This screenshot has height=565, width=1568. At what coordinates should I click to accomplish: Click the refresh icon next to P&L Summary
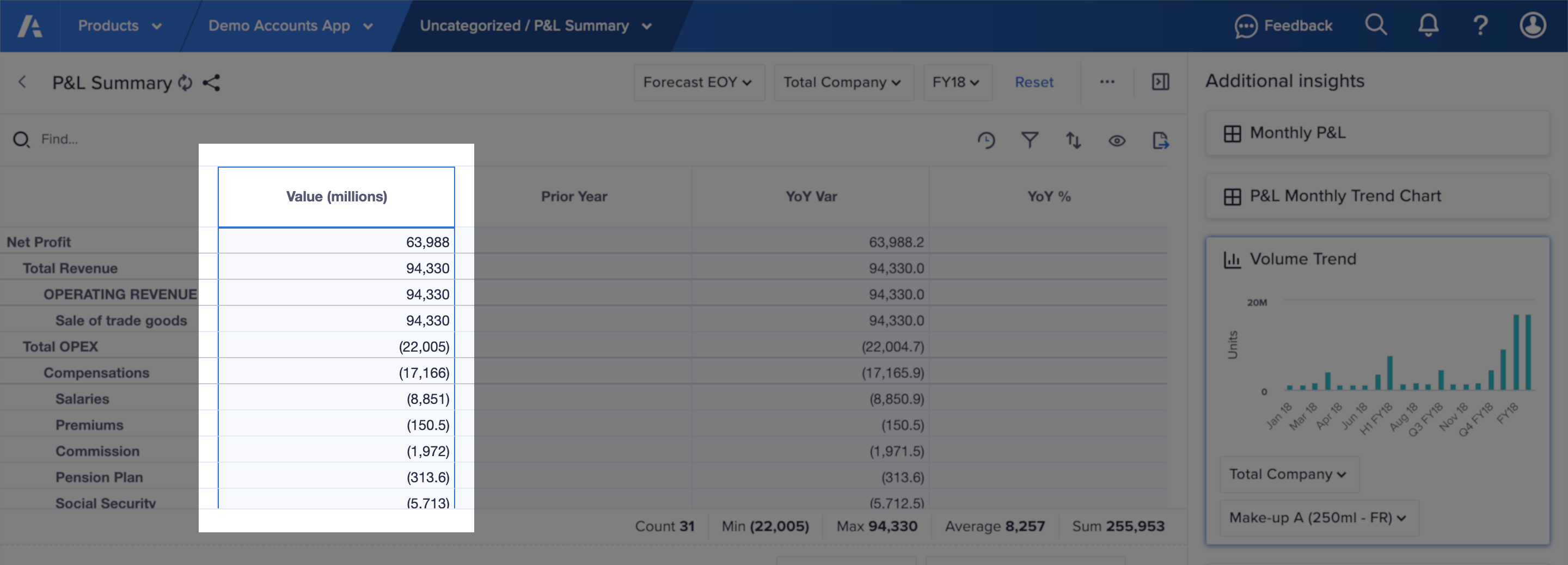(x=185, y=83)
